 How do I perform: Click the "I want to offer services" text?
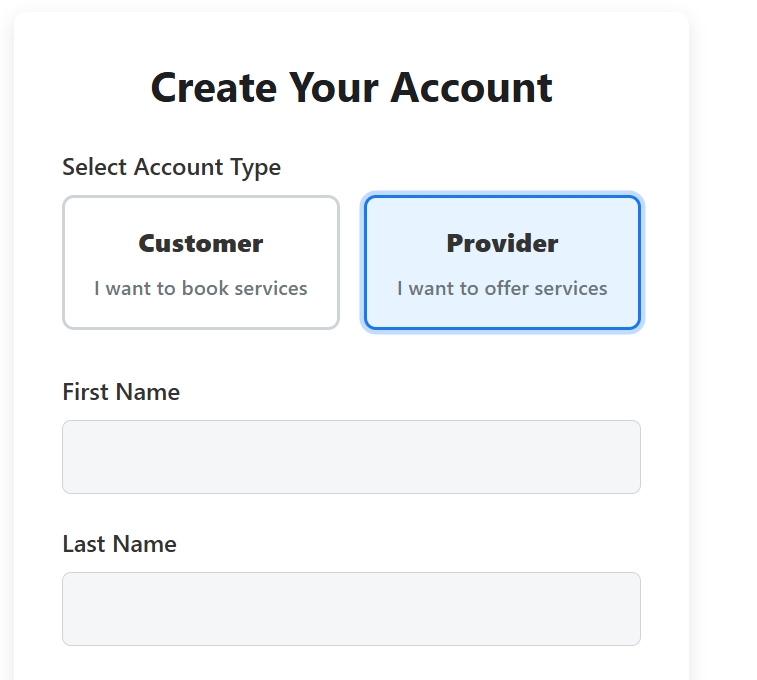click(x=502, y=289)
